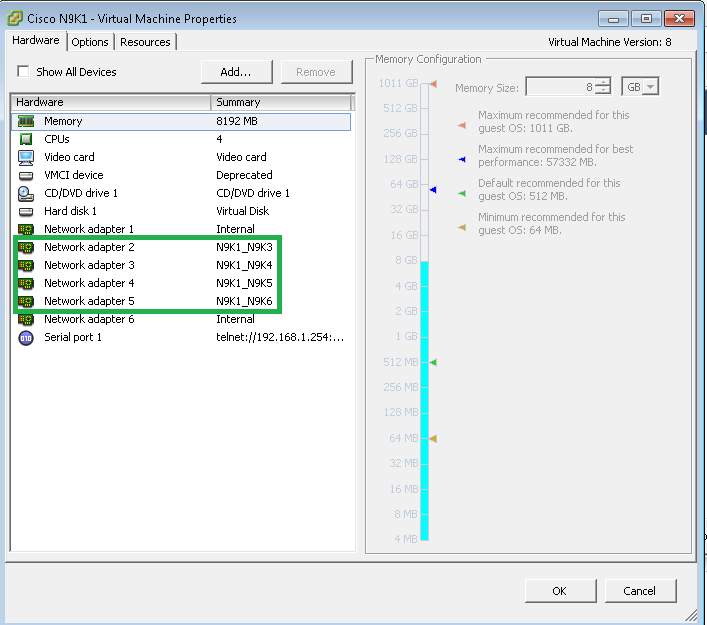
Task: Decrease memory size with the down arrow
Action: [x=603, y=90]
